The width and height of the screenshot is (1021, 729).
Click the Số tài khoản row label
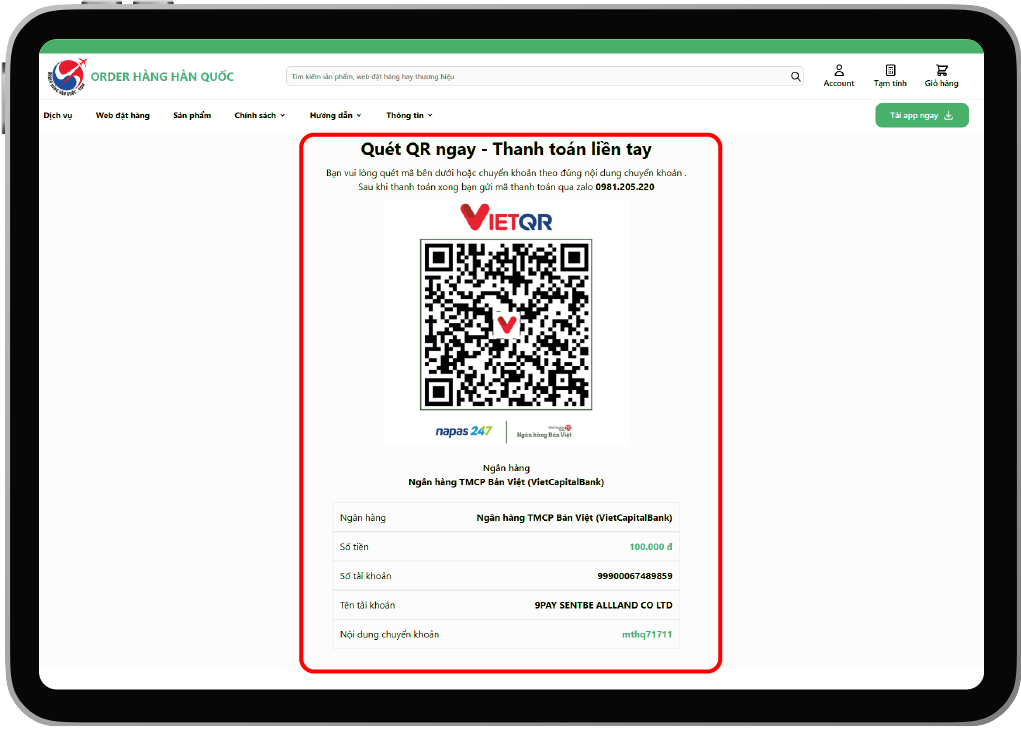[x=365, y=576]
